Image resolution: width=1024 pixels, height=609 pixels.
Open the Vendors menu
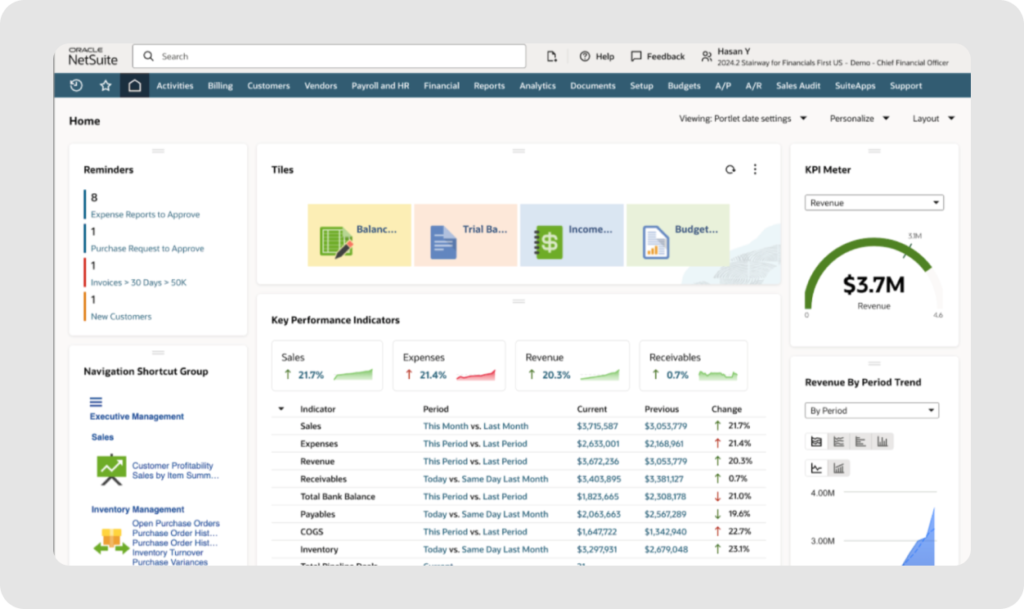click(x=321, y=86)
